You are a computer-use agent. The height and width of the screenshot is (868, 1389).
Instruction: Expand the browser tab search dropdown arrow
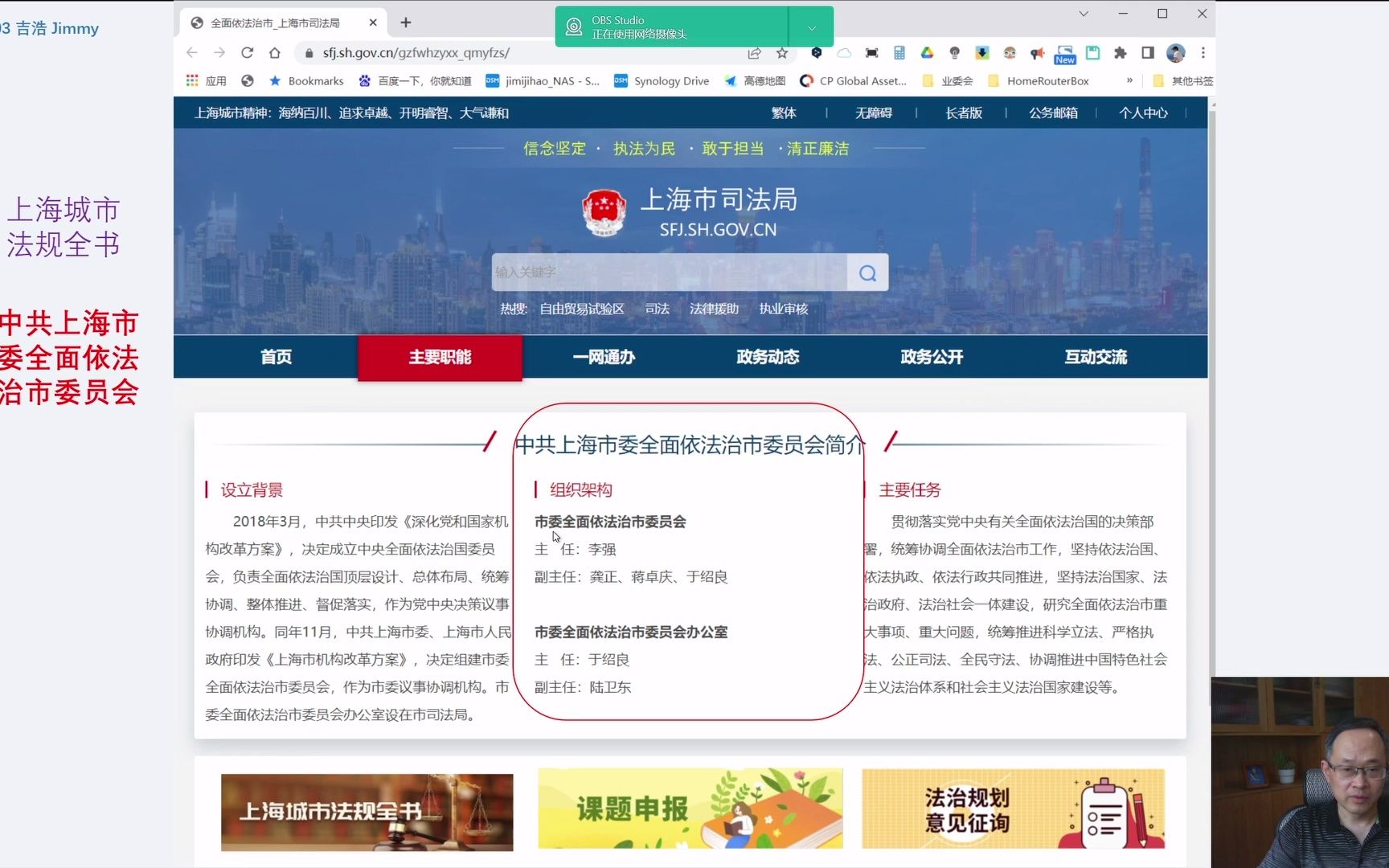(1084, 14)
